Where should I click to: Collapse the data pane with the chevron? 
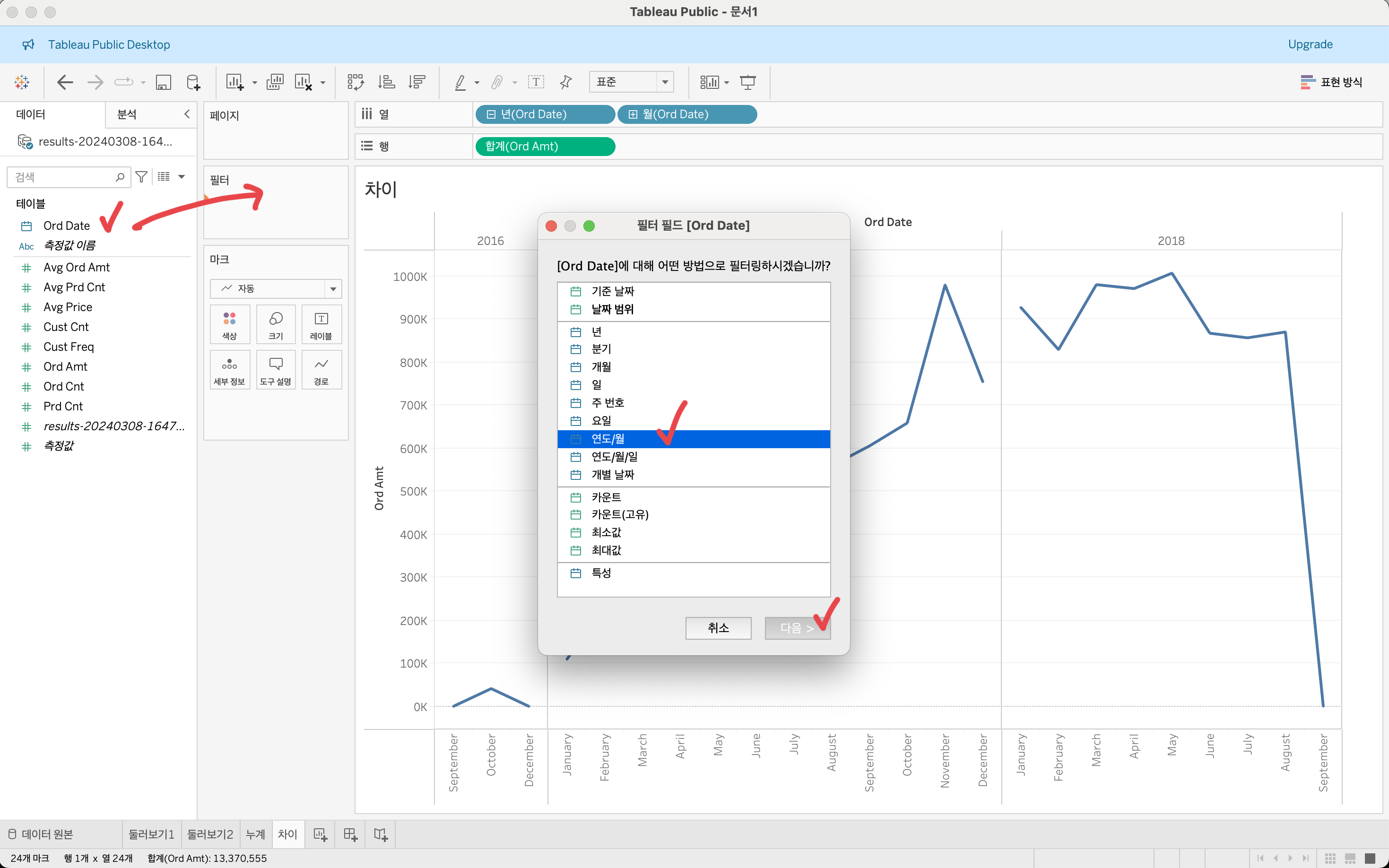pos(187,113)
